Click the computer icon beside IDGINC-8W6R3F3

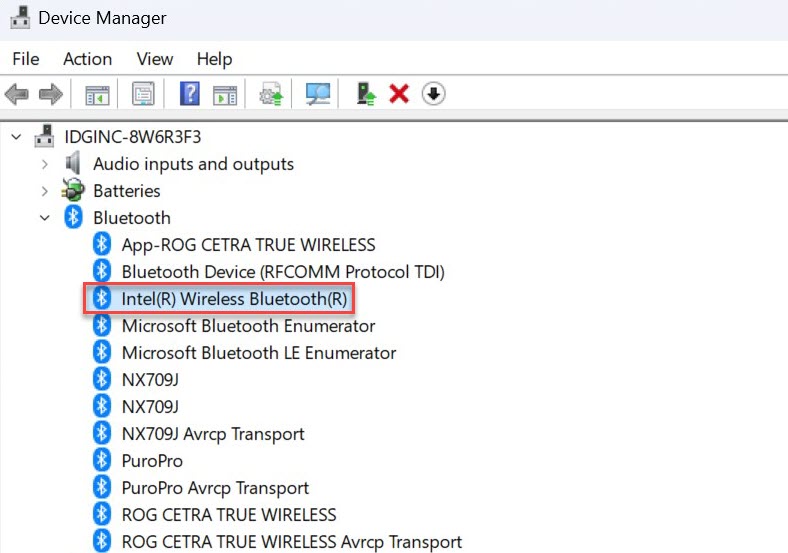tap(44, 136)
